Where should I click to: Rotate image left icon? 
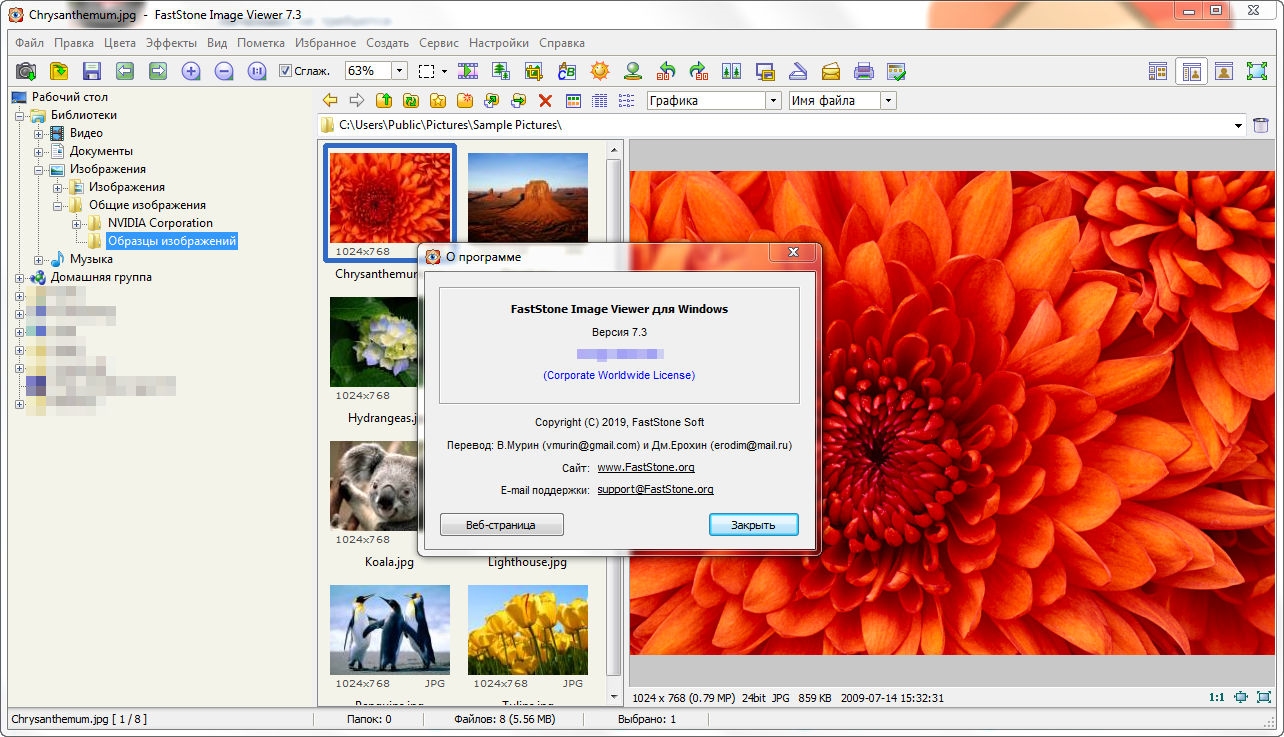coord(666,71)
